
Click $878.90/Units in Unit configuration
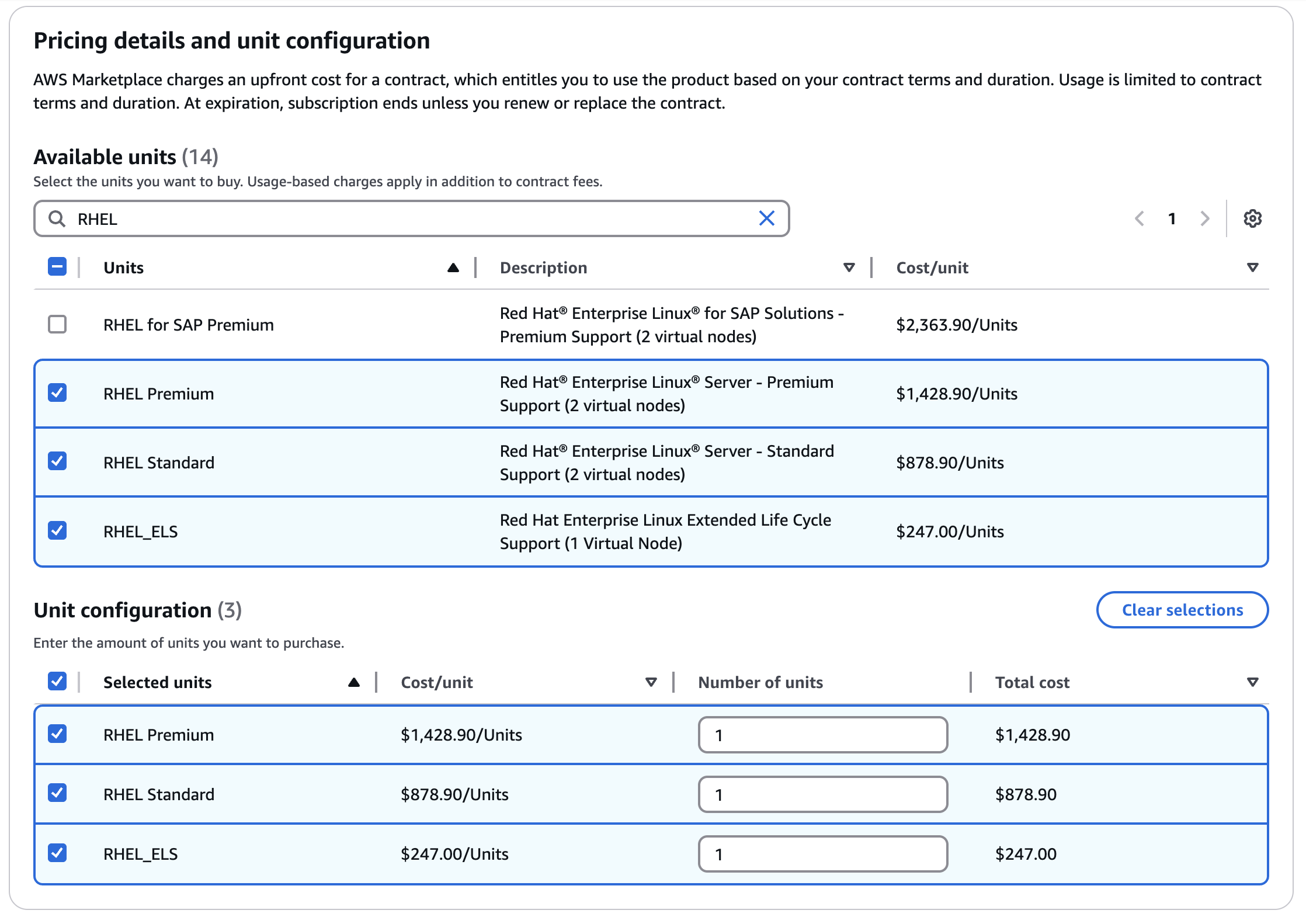pos(454,794)
